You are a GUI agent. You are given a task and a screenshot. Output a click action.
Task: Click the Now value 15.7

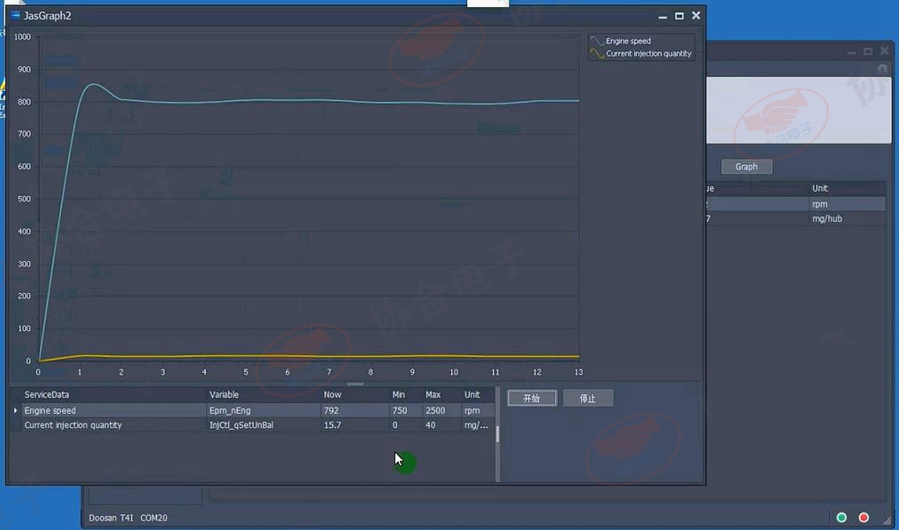332,426
